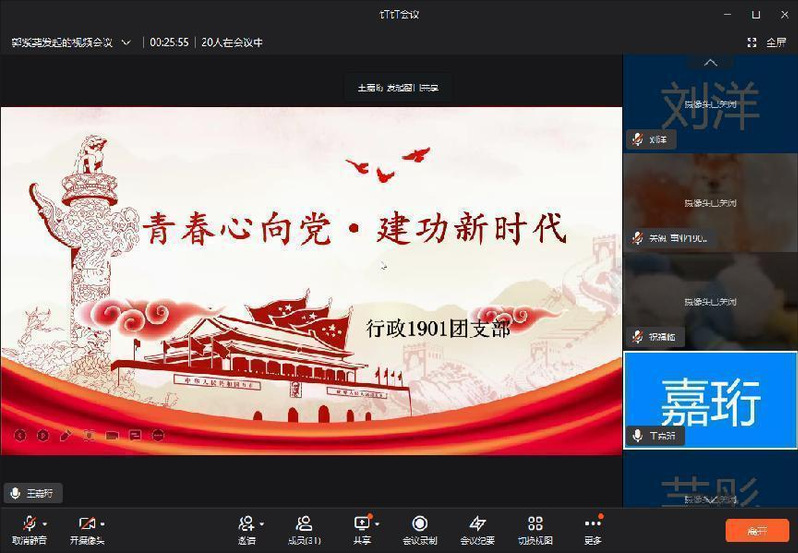Open the members list icon
798x553 pixels.
(304, 523)
